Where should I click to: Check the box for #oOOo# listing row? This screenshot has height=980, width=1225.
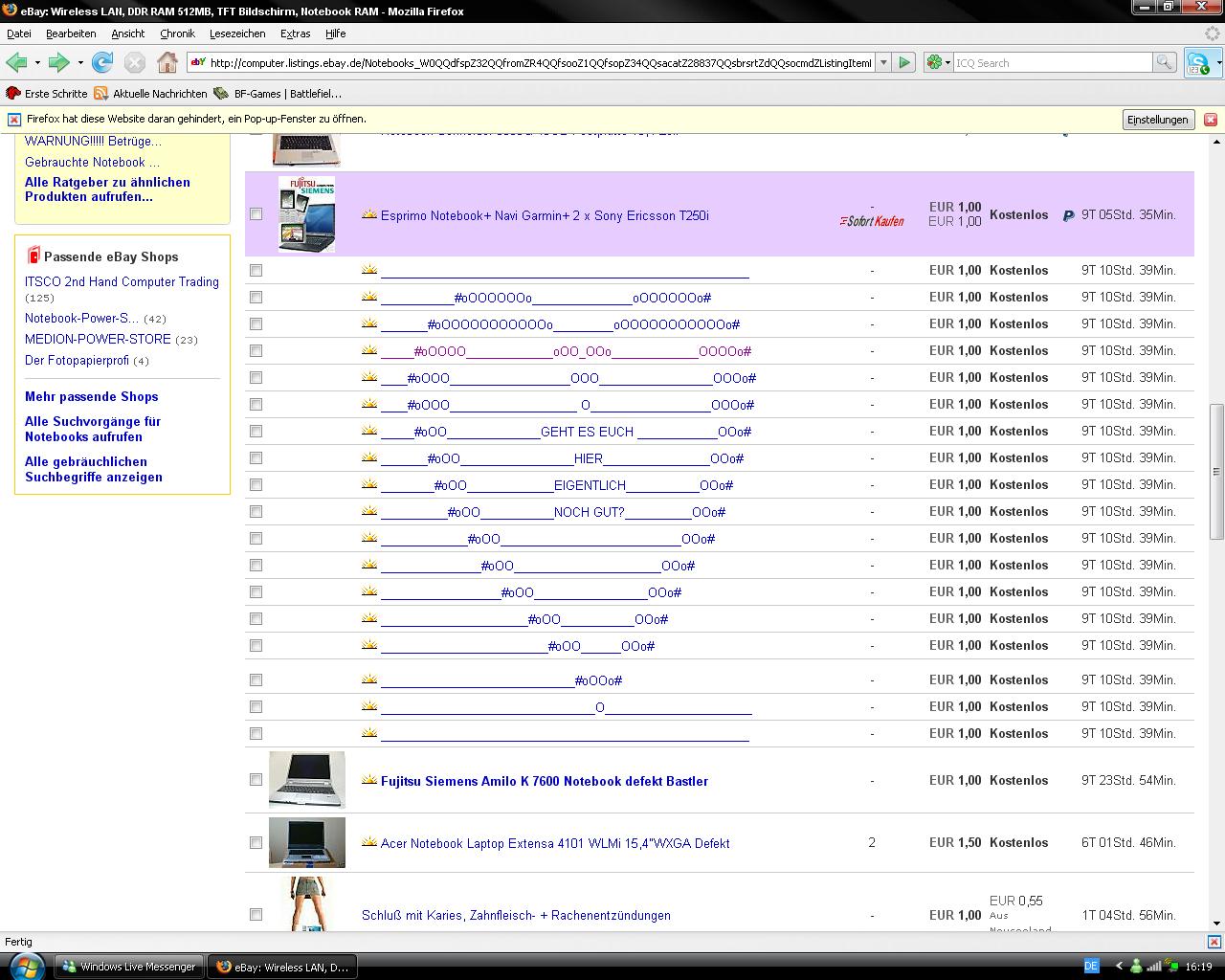tap(256, 680)
